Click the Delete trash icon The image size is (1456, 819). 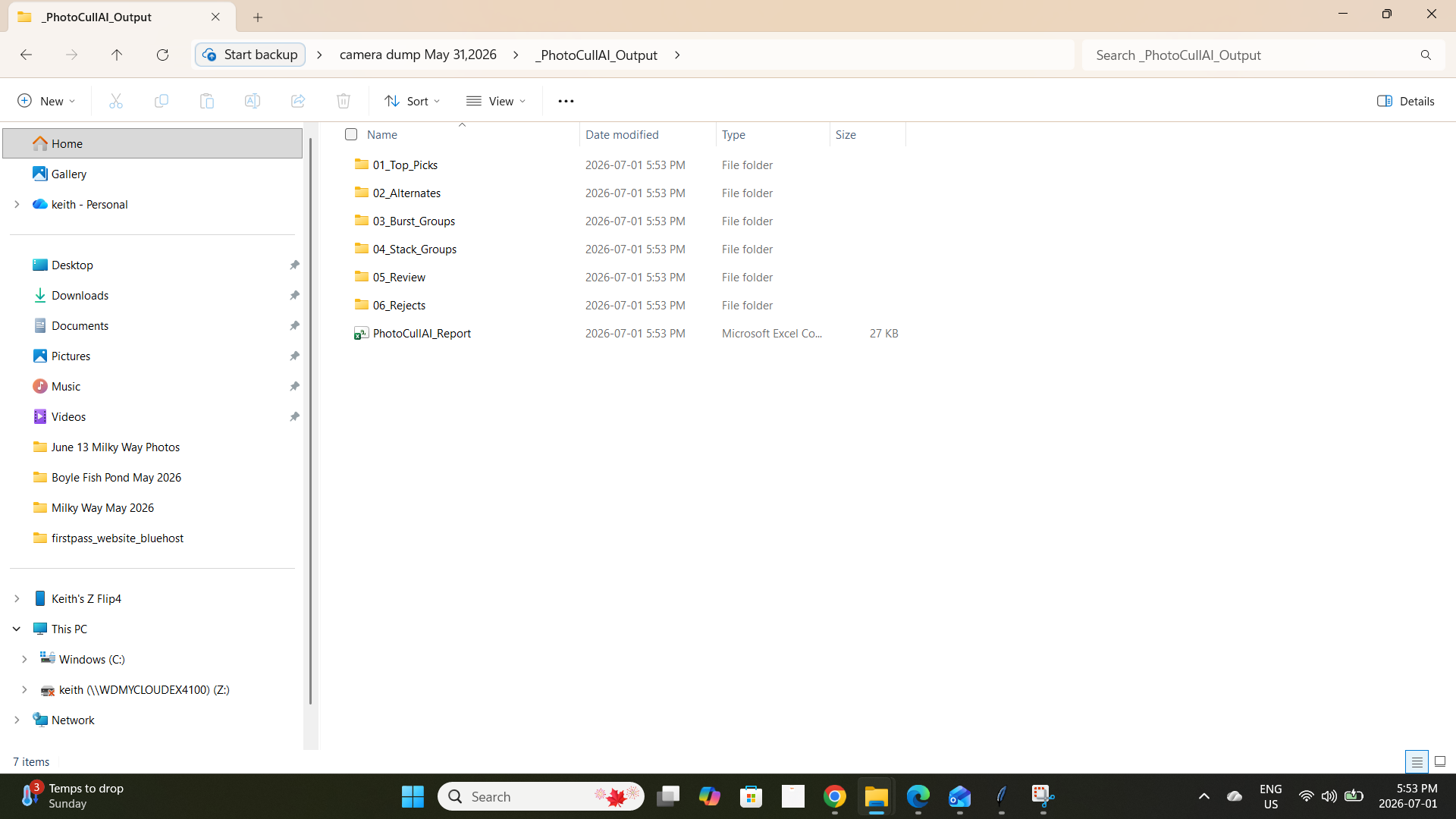click(x=344, y=101)
